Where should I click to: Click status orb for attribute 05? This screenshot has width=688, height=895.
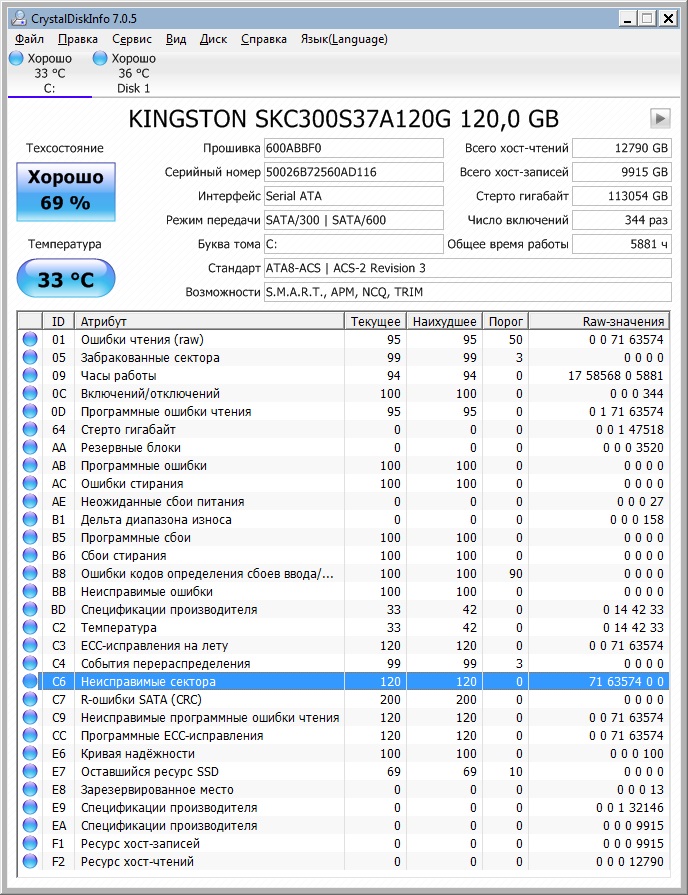click(x=30, y=357)
